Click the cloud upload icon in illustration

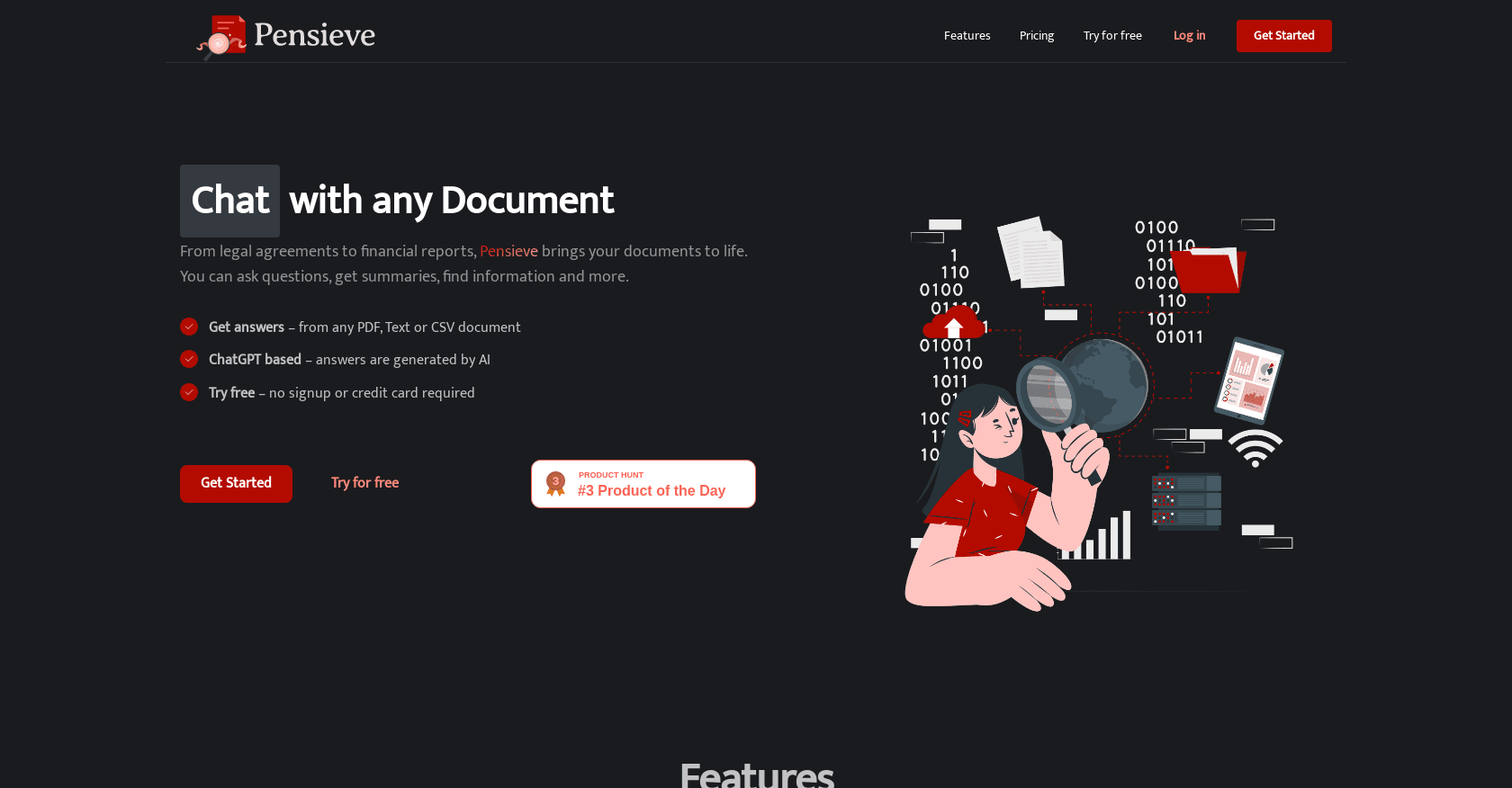tap(954, 323)
